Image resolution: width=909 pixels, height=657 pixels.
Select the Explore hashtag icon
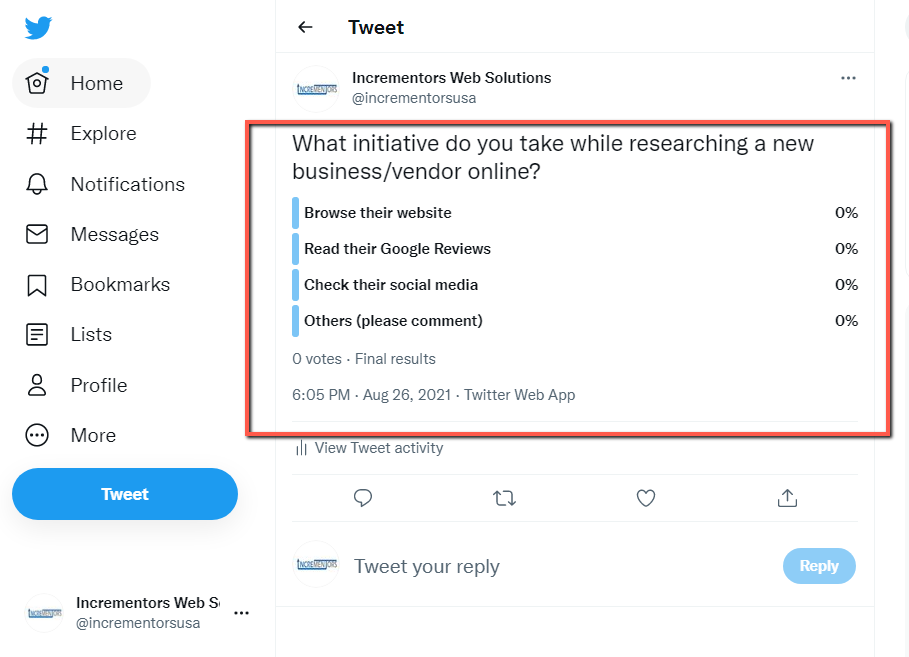point(103,133)
